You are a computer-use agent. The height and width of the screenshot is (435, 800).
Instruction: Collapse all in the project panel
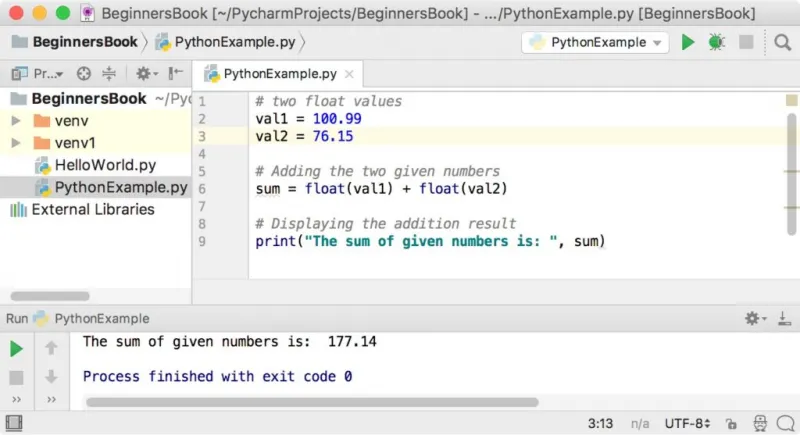point(109,74)
